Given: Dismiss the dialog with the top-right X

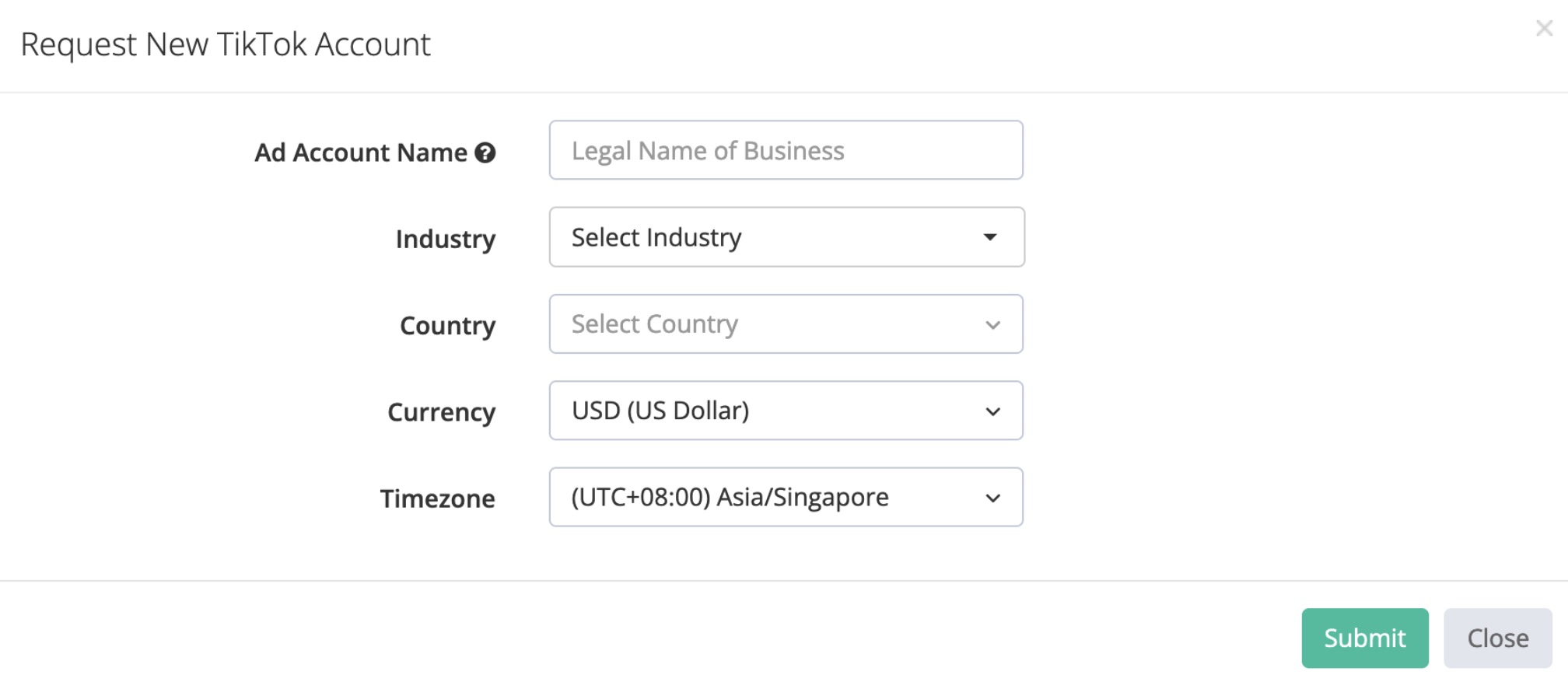Looking at the screenshot, I should (x=1544, y=29).
